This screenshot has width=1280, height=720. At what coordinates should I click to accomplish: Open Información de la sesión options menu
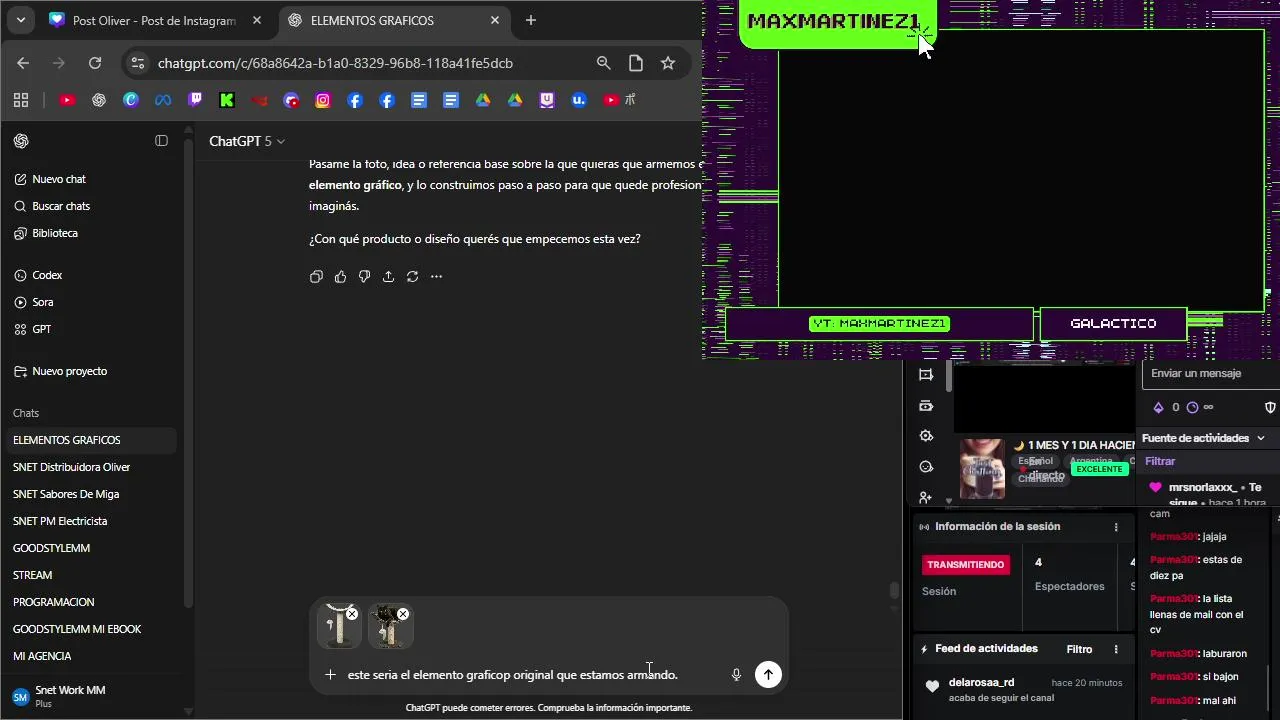[x=1116, y=527]
